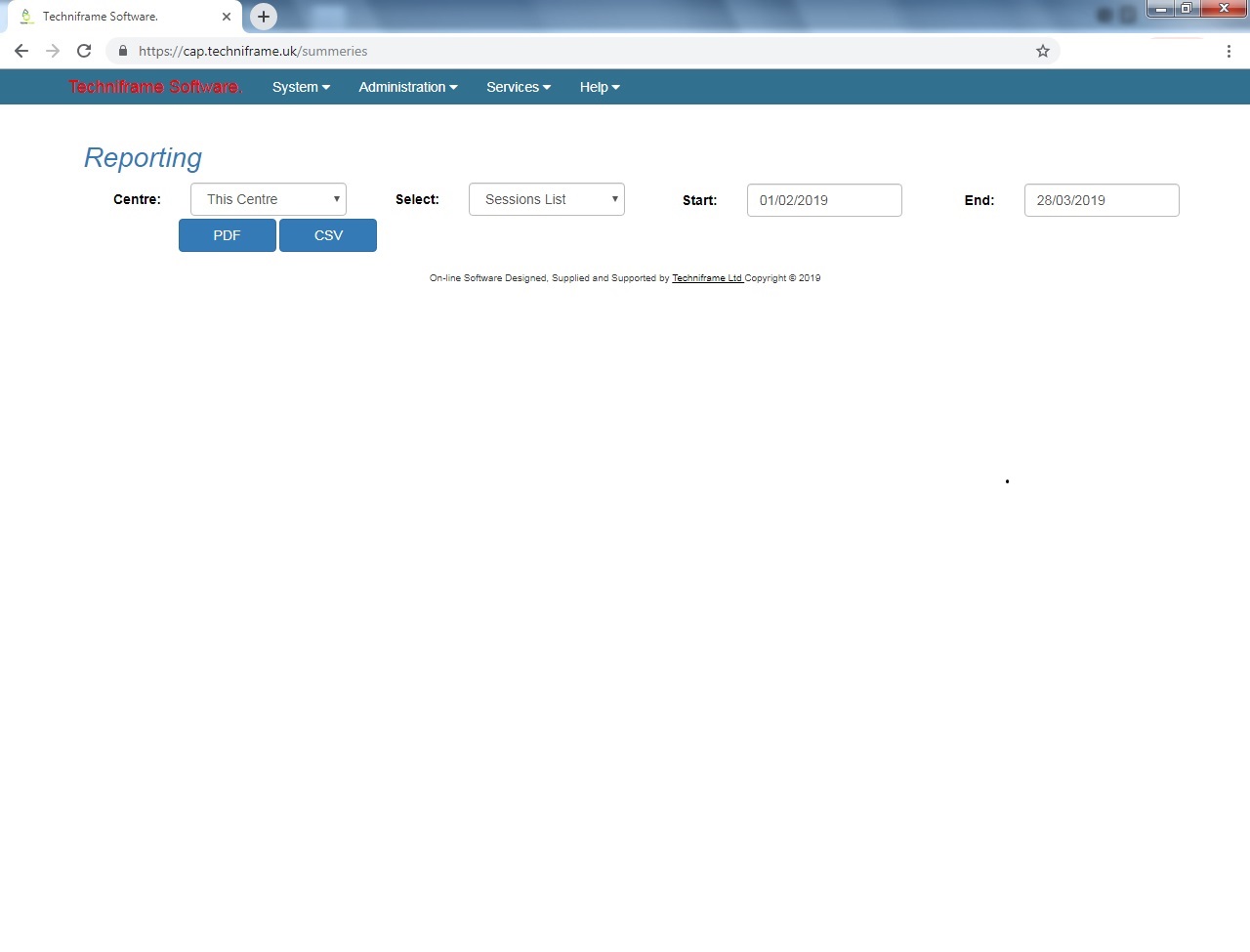Open the Help menu
This screenshot has height=952, width=1250.
tap(600, 87)
